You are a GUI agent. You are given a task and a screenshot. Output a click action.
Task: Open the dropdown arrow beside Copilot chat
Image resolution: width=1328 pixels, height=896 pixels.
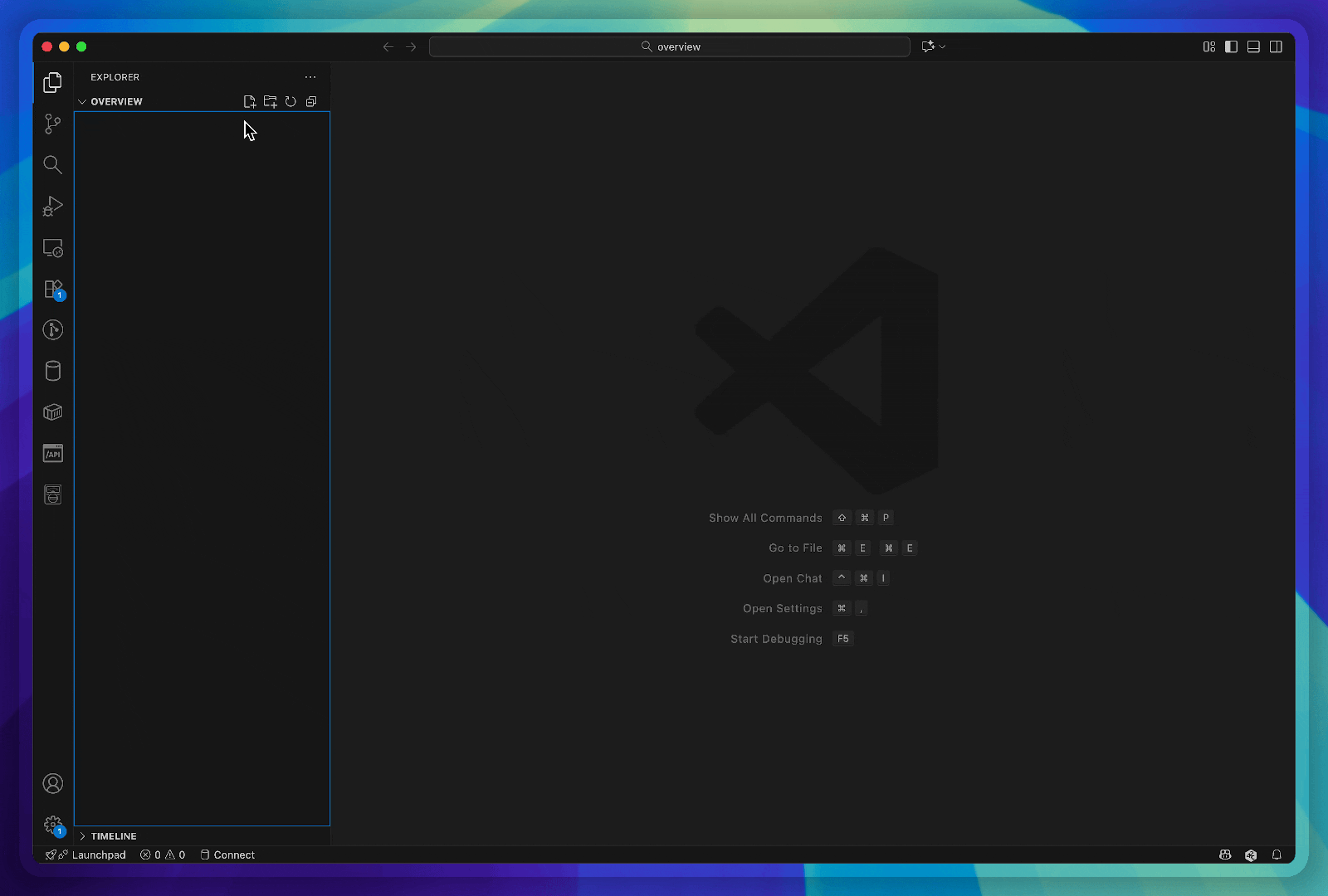tap(942, 46)
